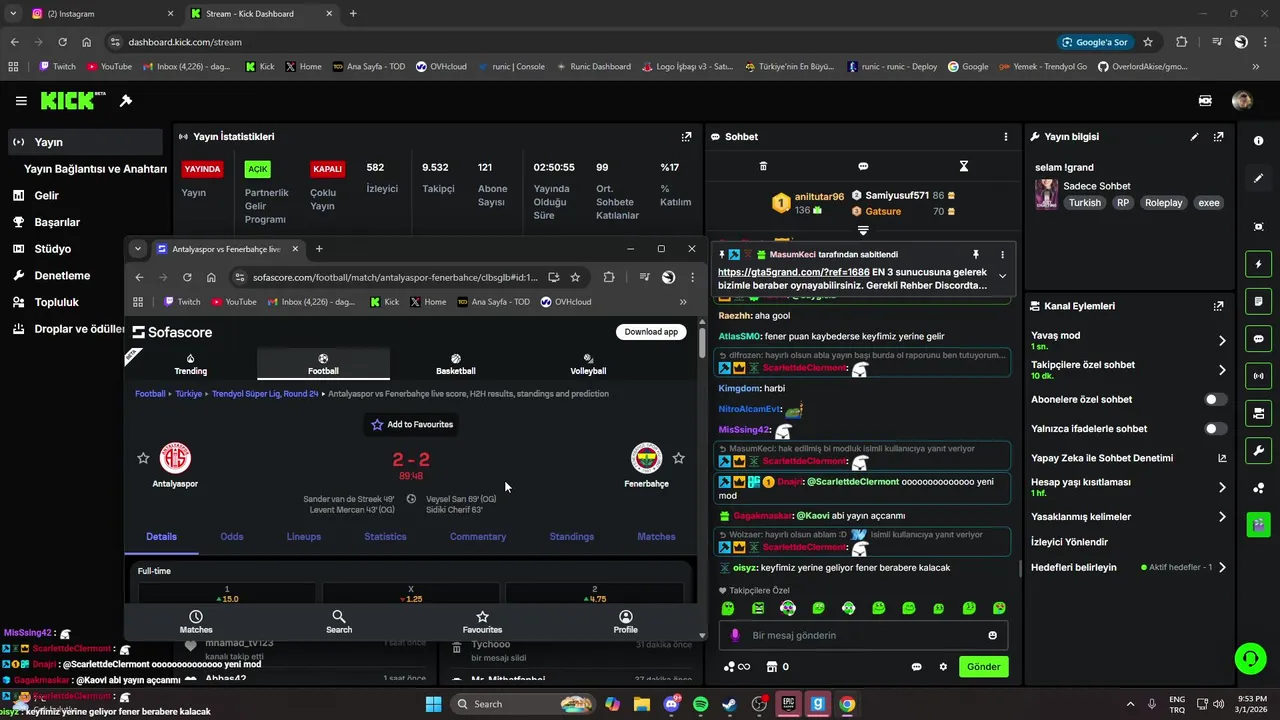1280x720 pixels.
Task: Open Yavaş mod settings arrow
Action: (x=1221, y=341)
